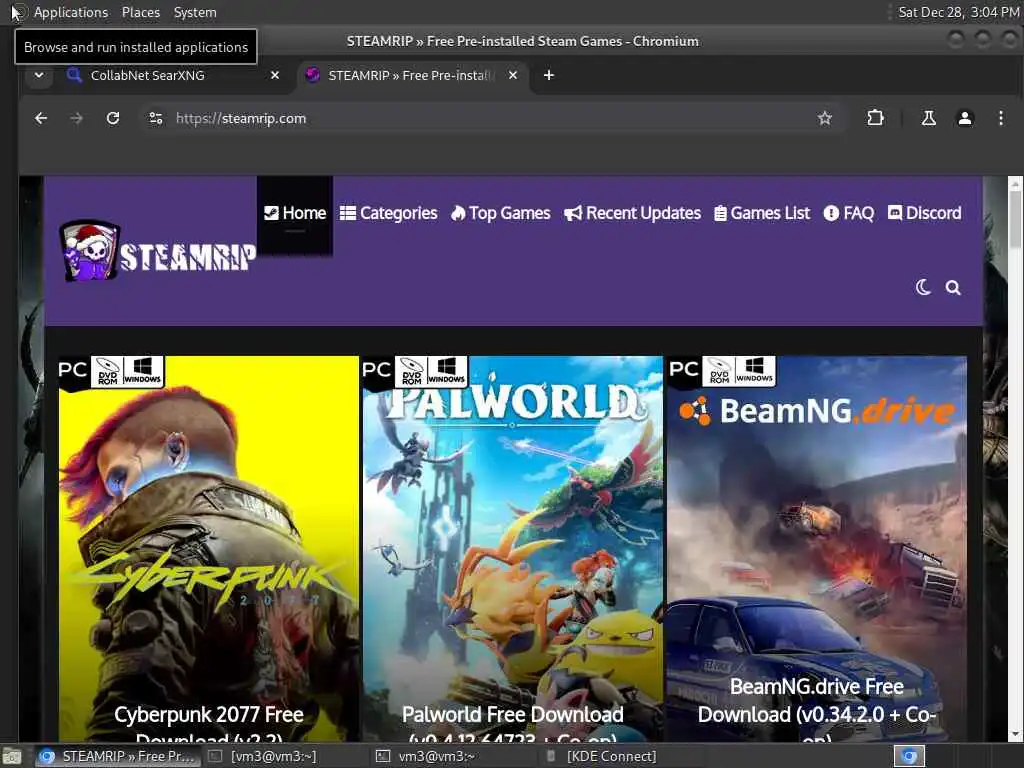Viewport: 1024px width, 768px height.
Task: Go back with the browser back arrow
Action: point(41,118)
